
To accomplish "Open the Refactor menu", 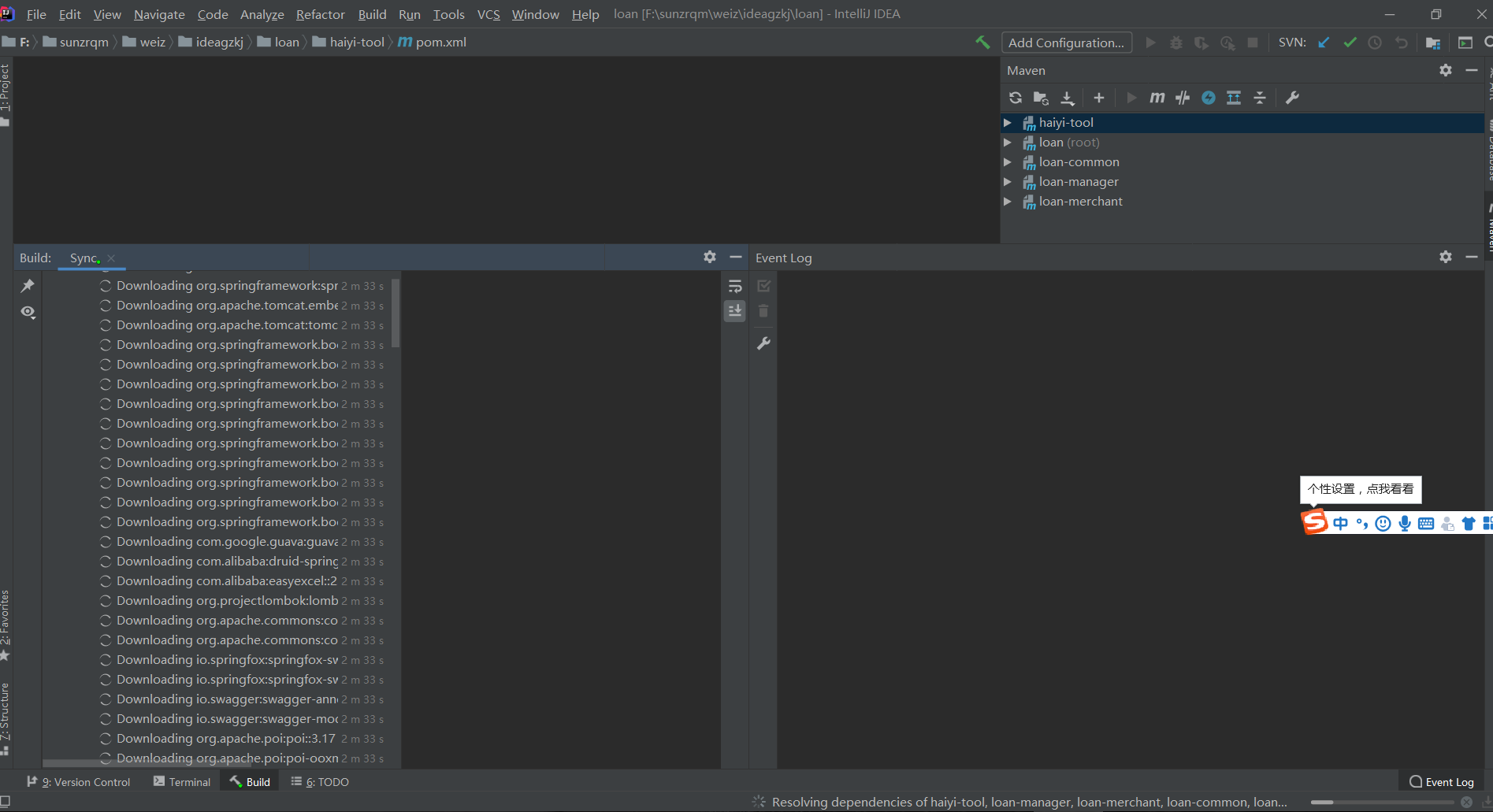I will coord(320,14).
